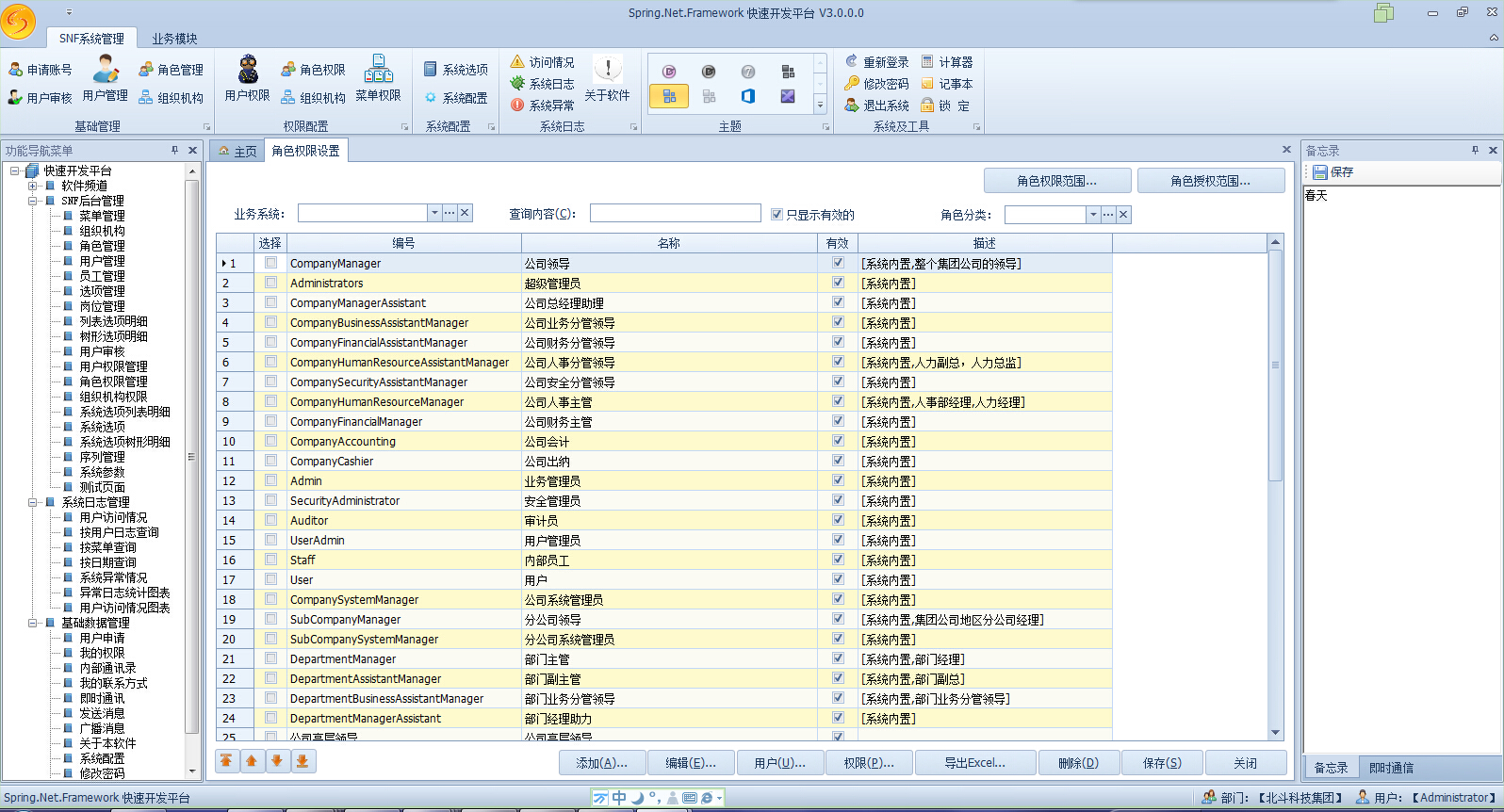Open 计算器 tool
Image resolution: width=1504 pixels, height=812 pixels.
coord(947,62)
